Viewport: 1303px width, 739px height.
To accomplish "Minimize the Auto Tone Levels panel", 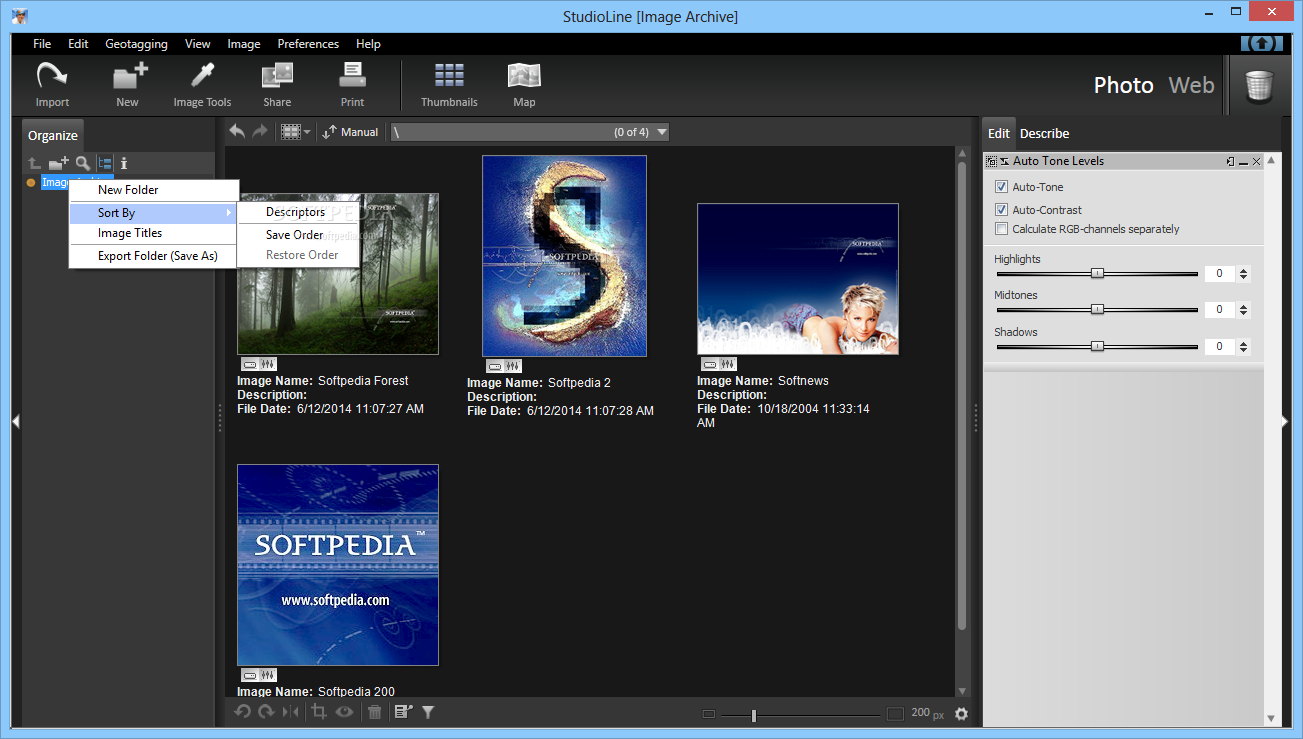I will [x=1243, y=161].
